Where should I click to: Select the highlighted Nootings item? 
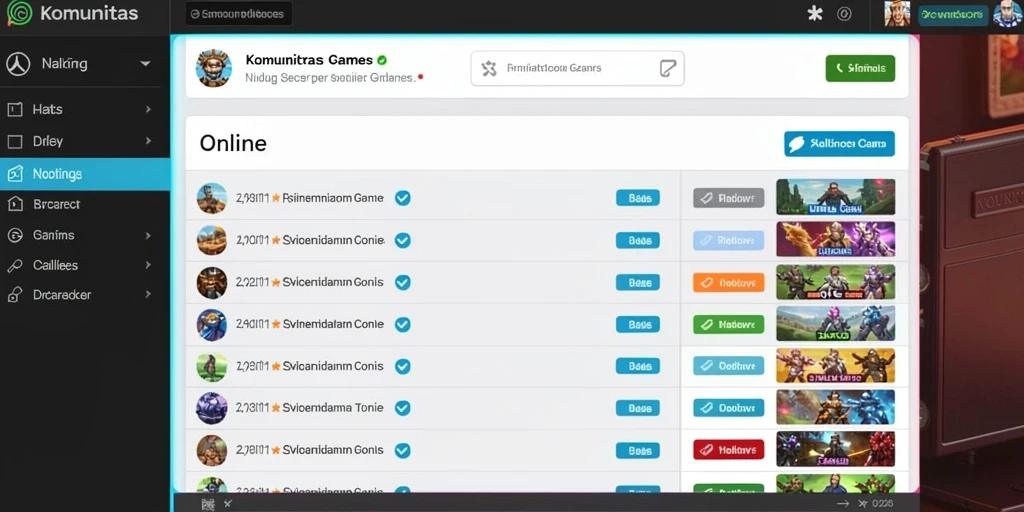pyautogui.click(x=85, y=174)
